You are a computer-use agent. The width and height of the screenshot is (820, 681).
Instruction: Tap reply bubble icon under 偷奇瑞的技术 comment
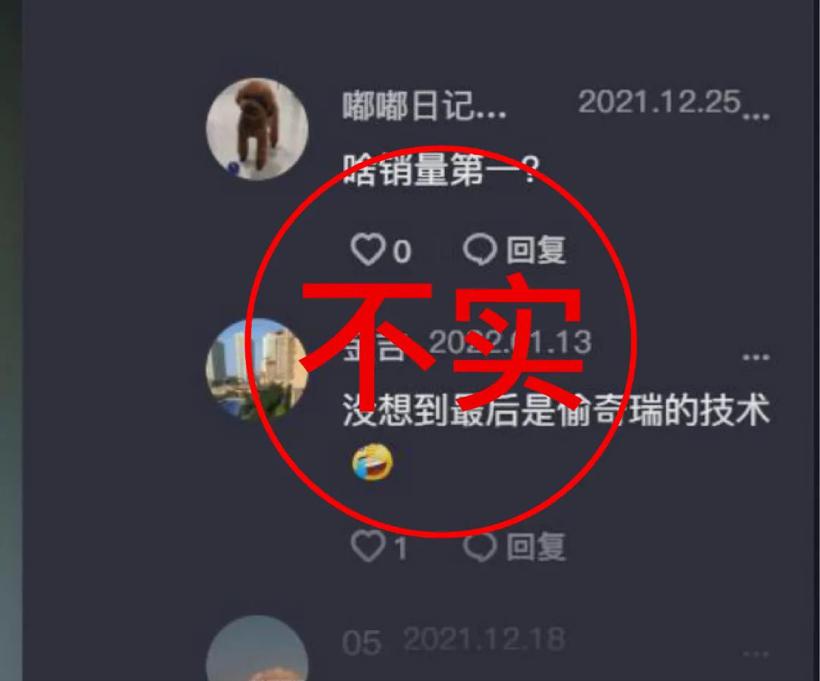pos(480,547)
